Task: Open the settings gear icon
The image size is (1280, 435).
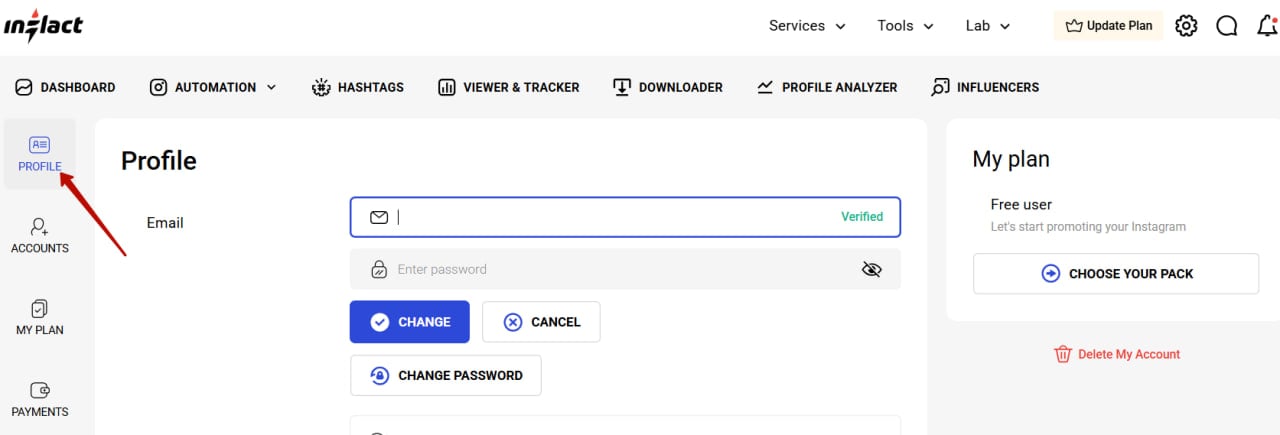Action: point(1186,26)
